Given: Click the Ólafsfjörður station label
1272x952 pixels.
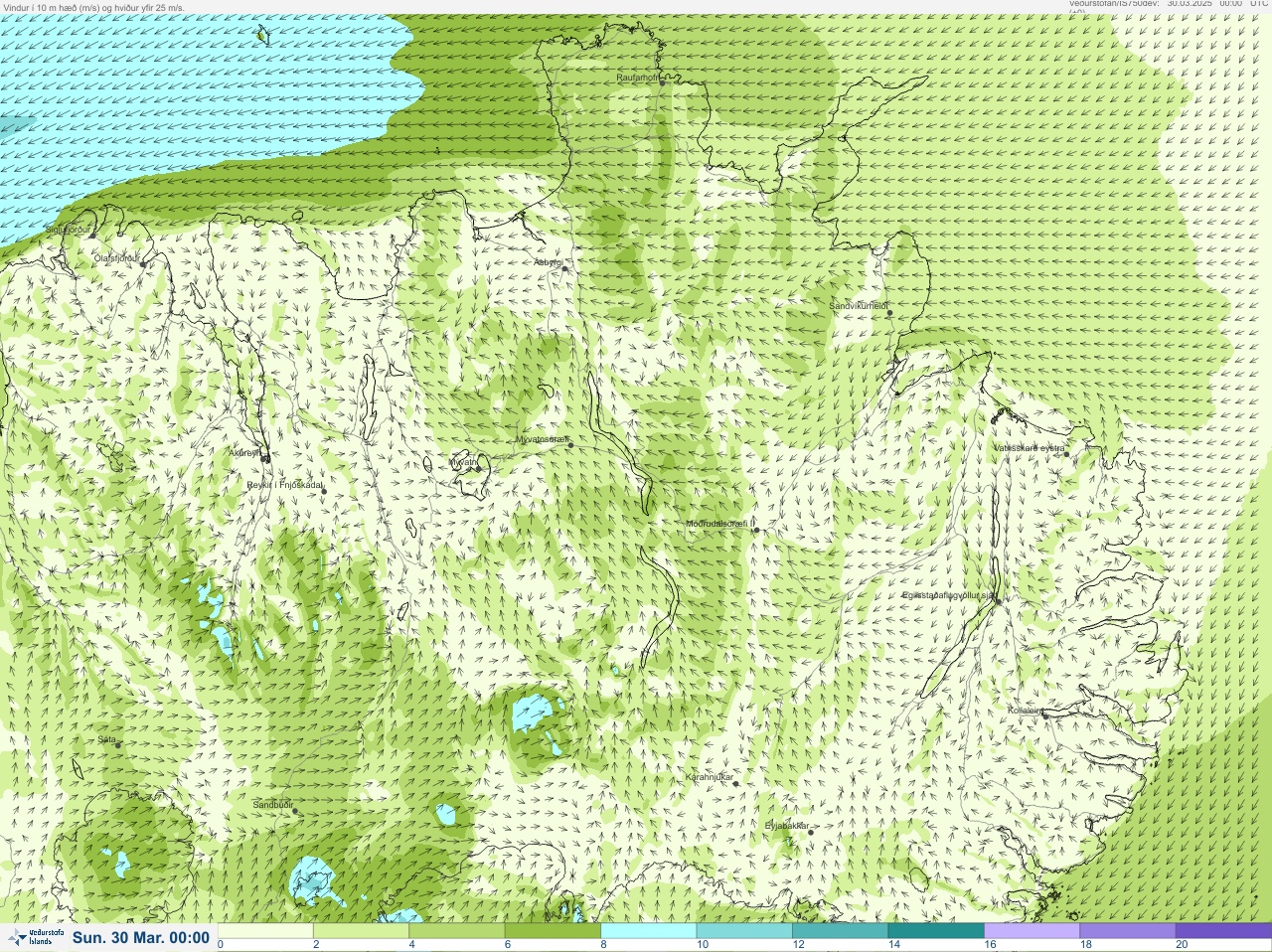Looking at the screenshot, I should 116,258.
